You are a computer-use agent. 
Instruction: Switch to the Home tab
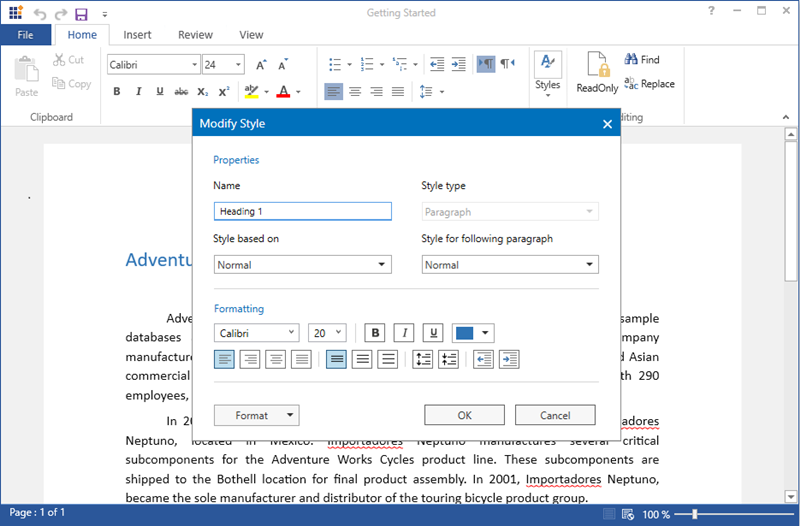tap(82, 35)
